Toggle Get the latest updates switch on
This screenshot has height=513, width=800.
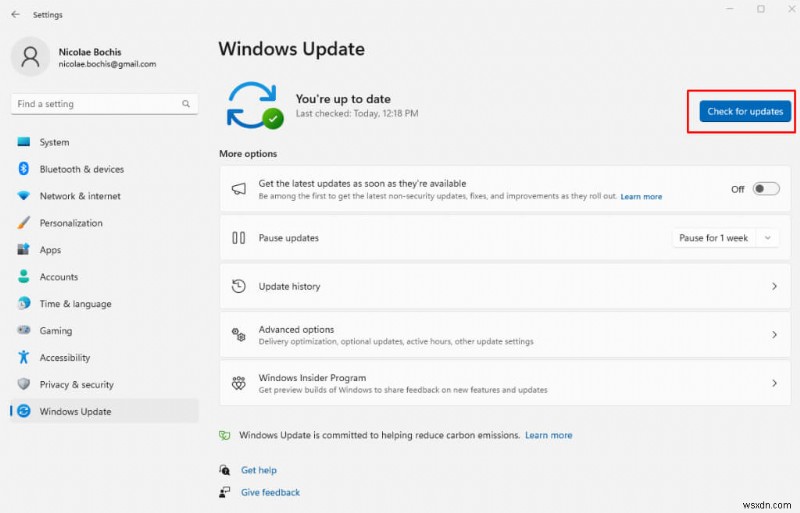coord(766,189)
